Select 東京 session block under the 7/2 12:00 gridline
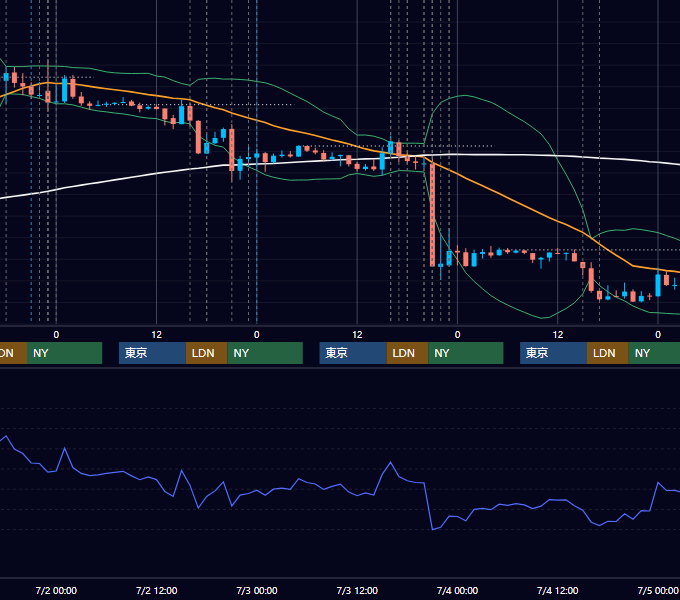 [x=152, y=353]
